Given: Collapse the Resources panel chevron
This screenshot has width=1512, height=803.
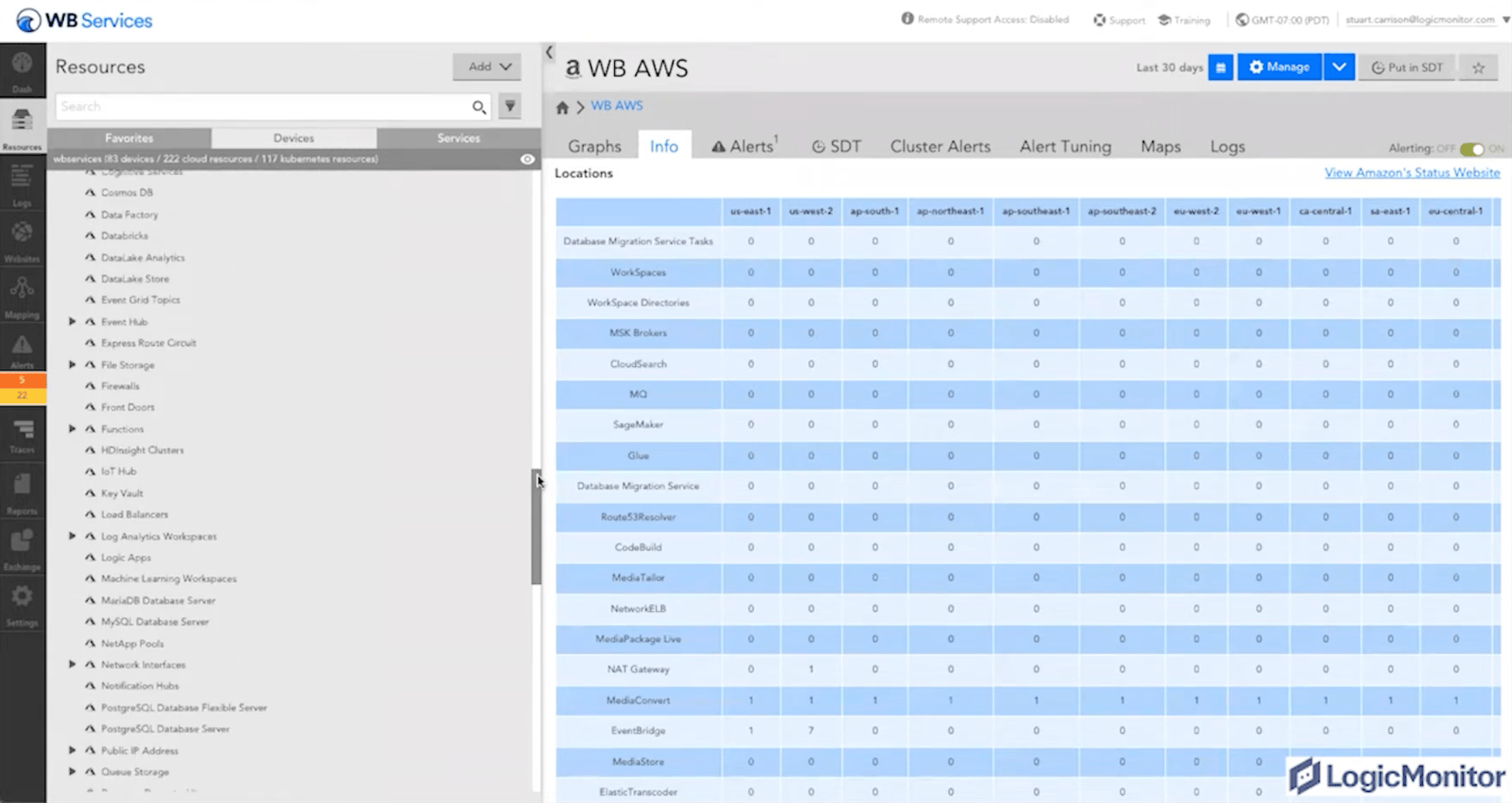Looking at the screenshot, I should coord(549,52).
